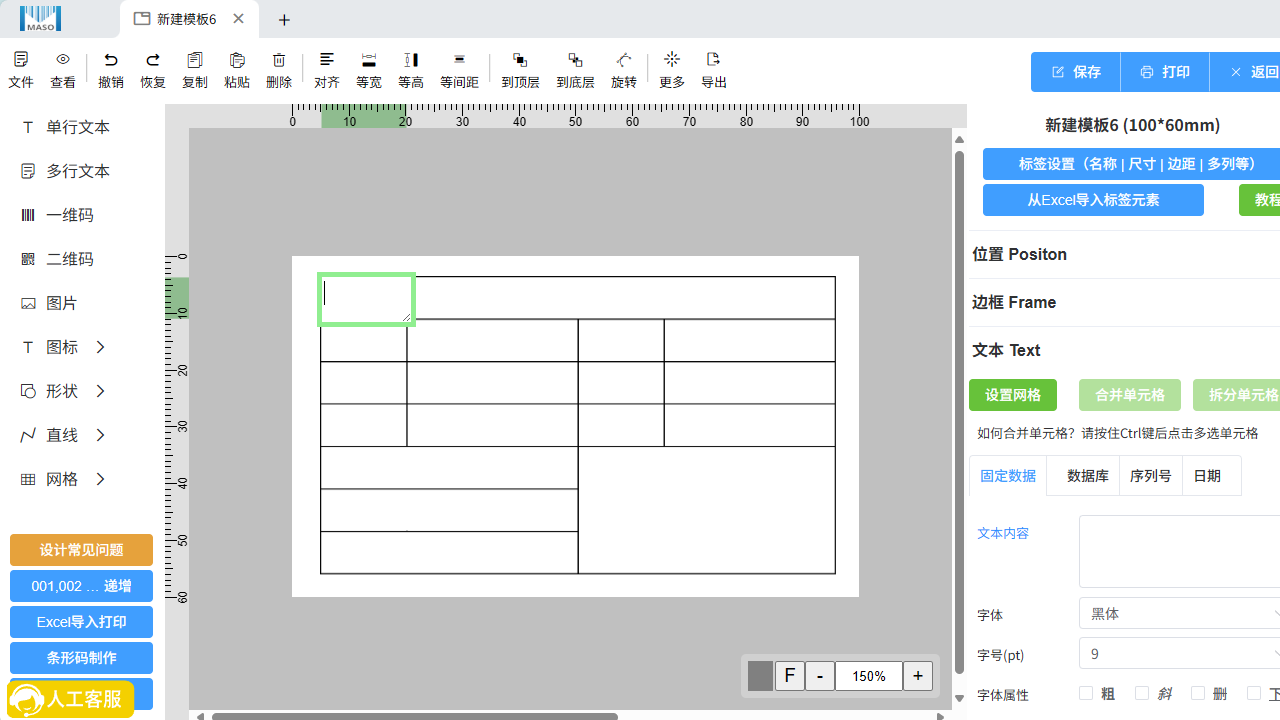Image resolution: width=1280 pixels, height=720 pixels.
Task: Apply 等高 equal height tool
Action: (x=411, y=60)
